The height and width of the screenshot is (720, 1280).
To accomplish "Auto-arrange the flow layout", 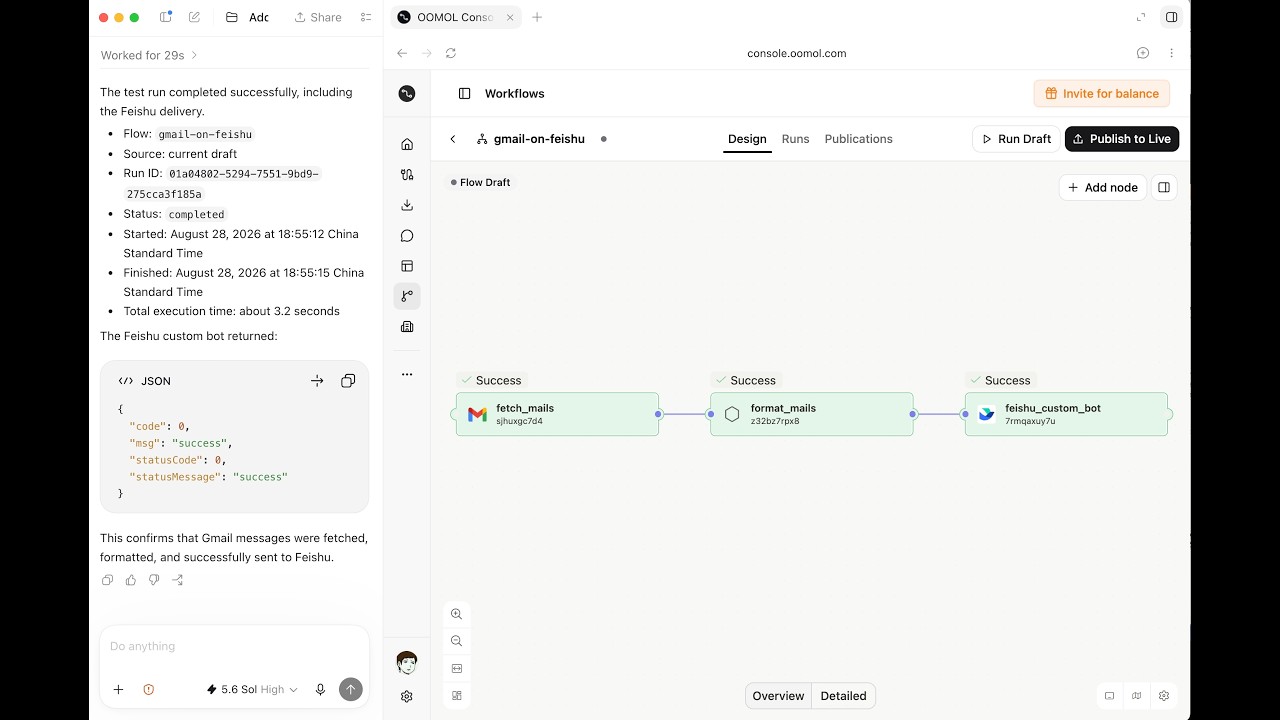I will click(x=456, y=695).
